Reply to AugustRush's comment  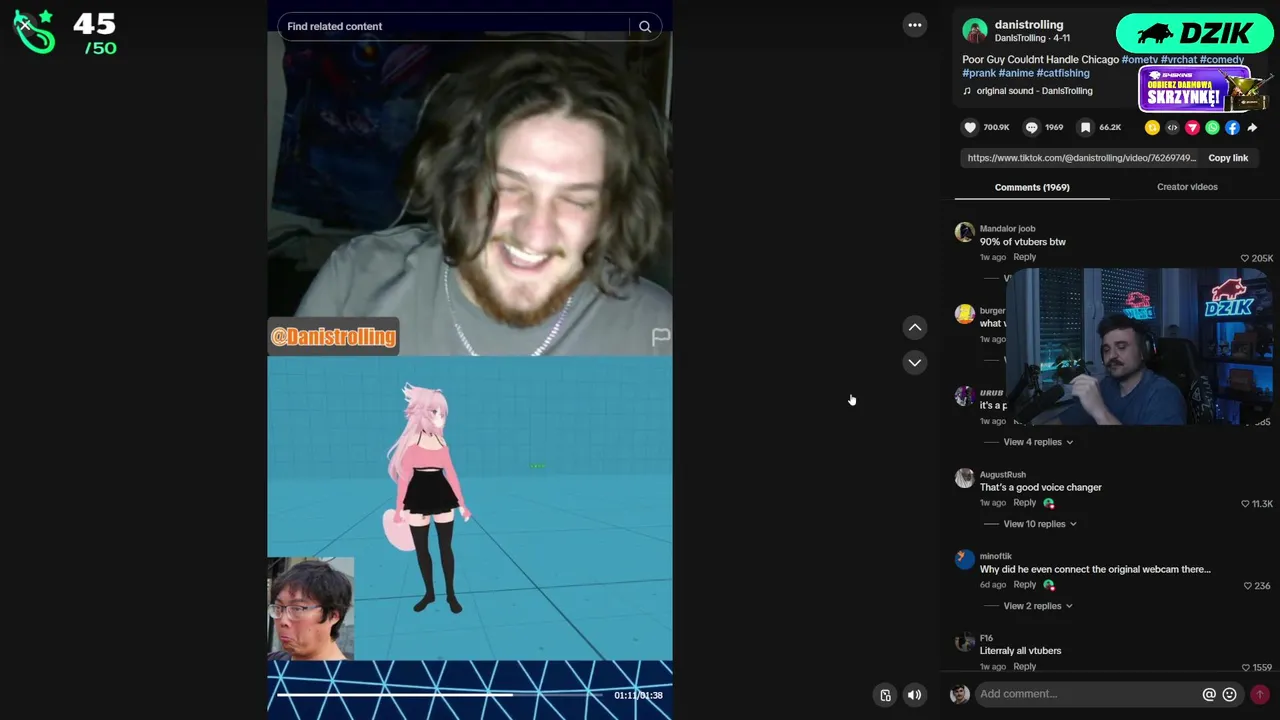point(1024,503)
